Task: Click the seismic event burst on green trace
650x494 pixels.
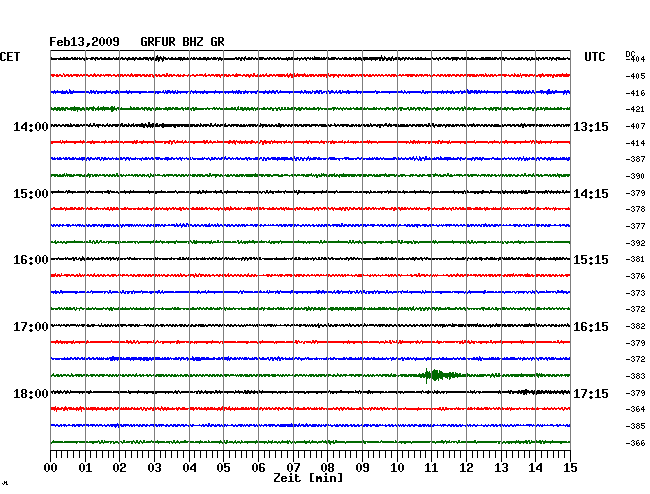Action: [x=439, y=375]
